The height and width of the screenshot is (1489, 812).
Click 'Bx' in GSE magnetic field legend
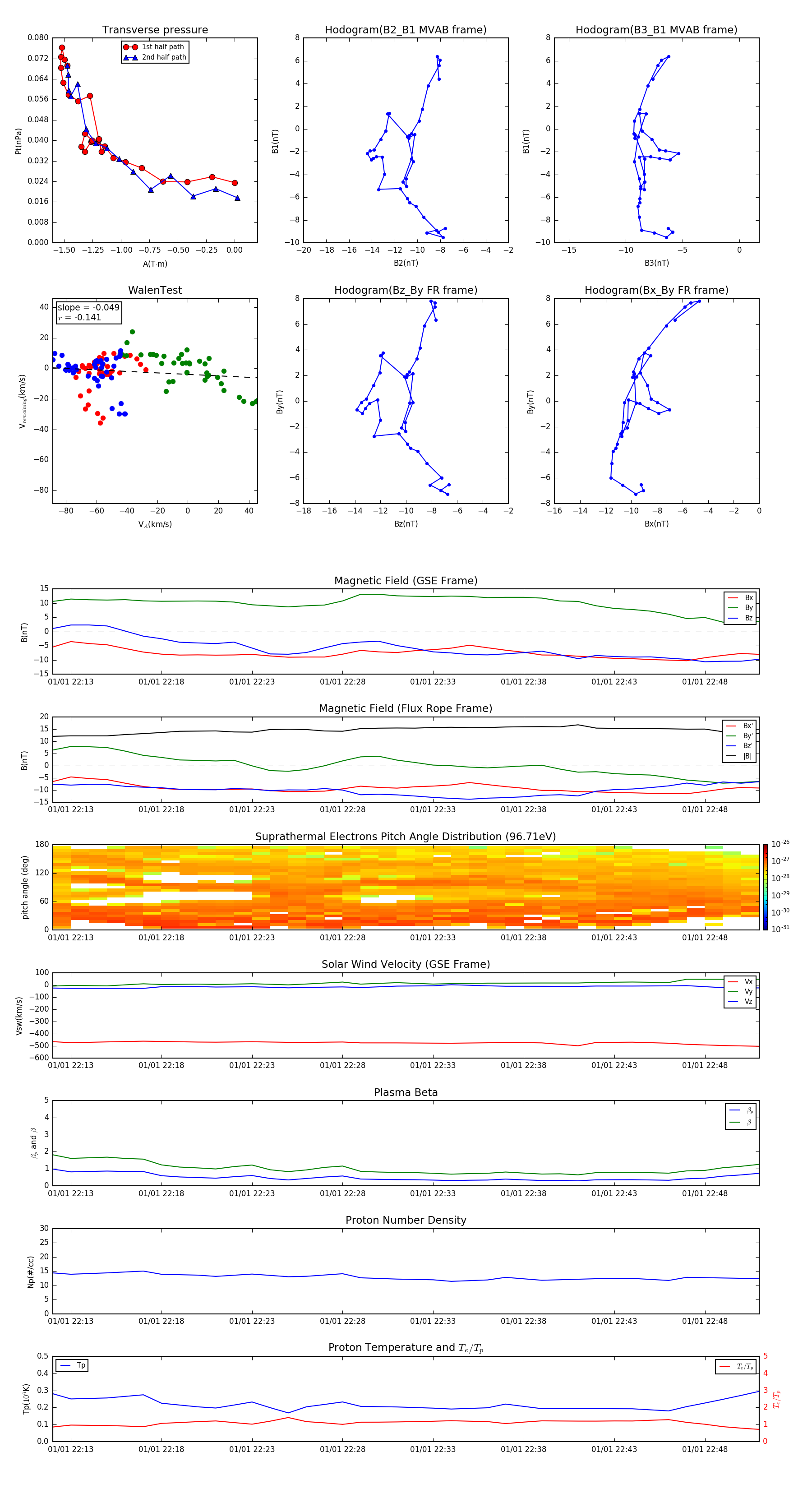(740, 598)
